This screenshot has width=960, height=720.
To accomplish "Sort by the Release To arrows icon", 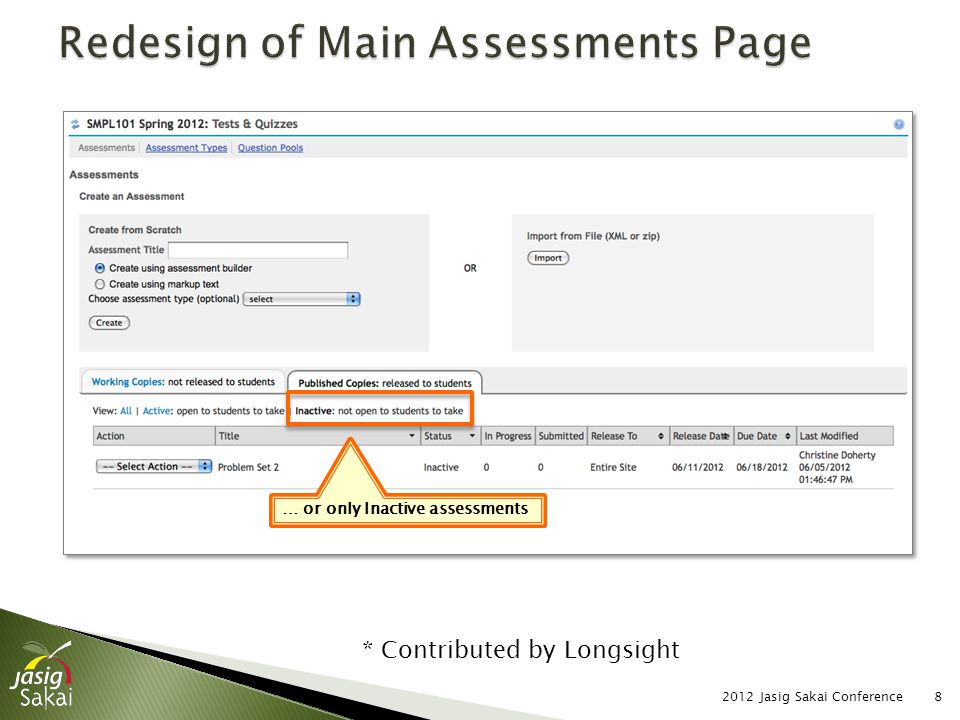I will coord(661,436).
